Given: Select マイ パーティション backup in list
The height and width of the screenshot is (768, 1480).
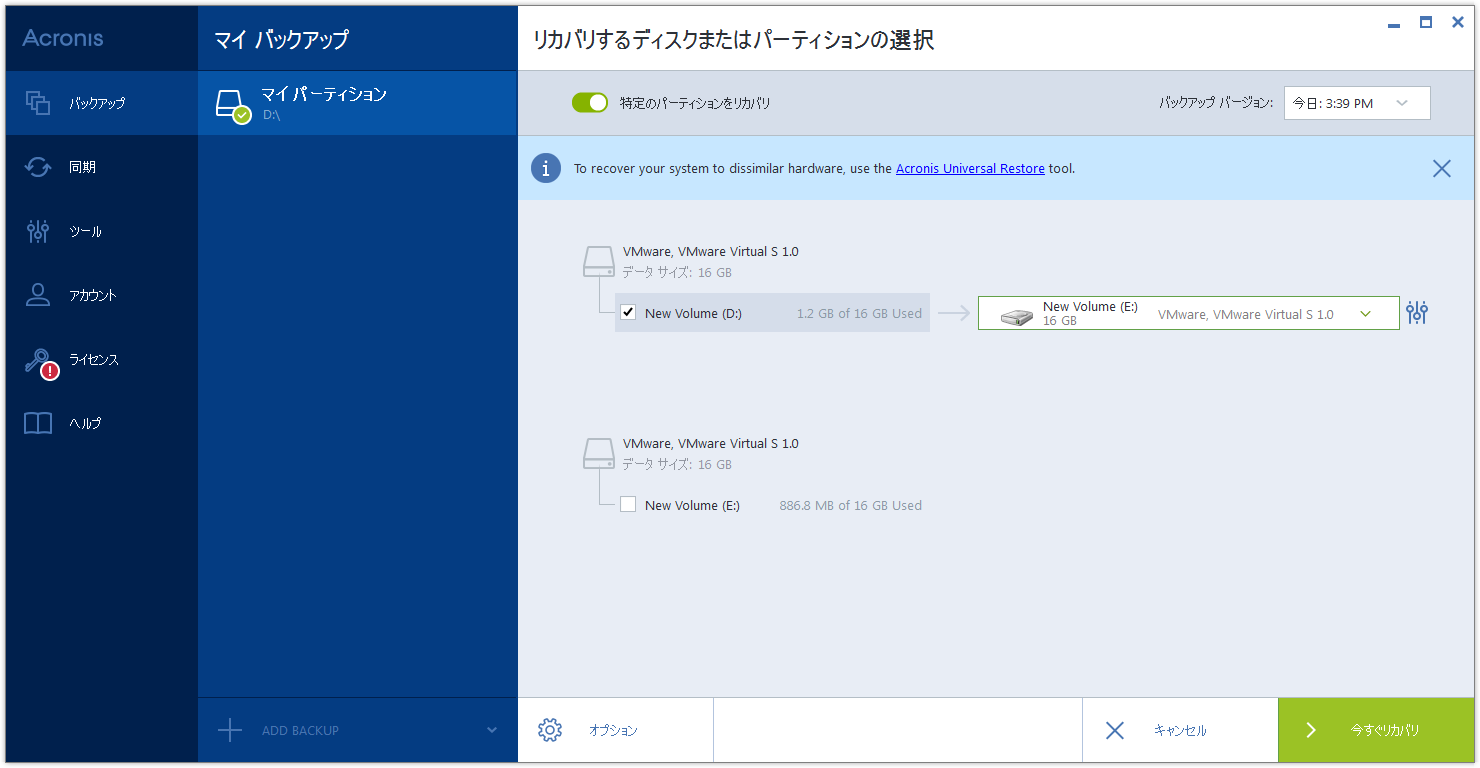Looking at the screenshot, I should coord(357,103).
